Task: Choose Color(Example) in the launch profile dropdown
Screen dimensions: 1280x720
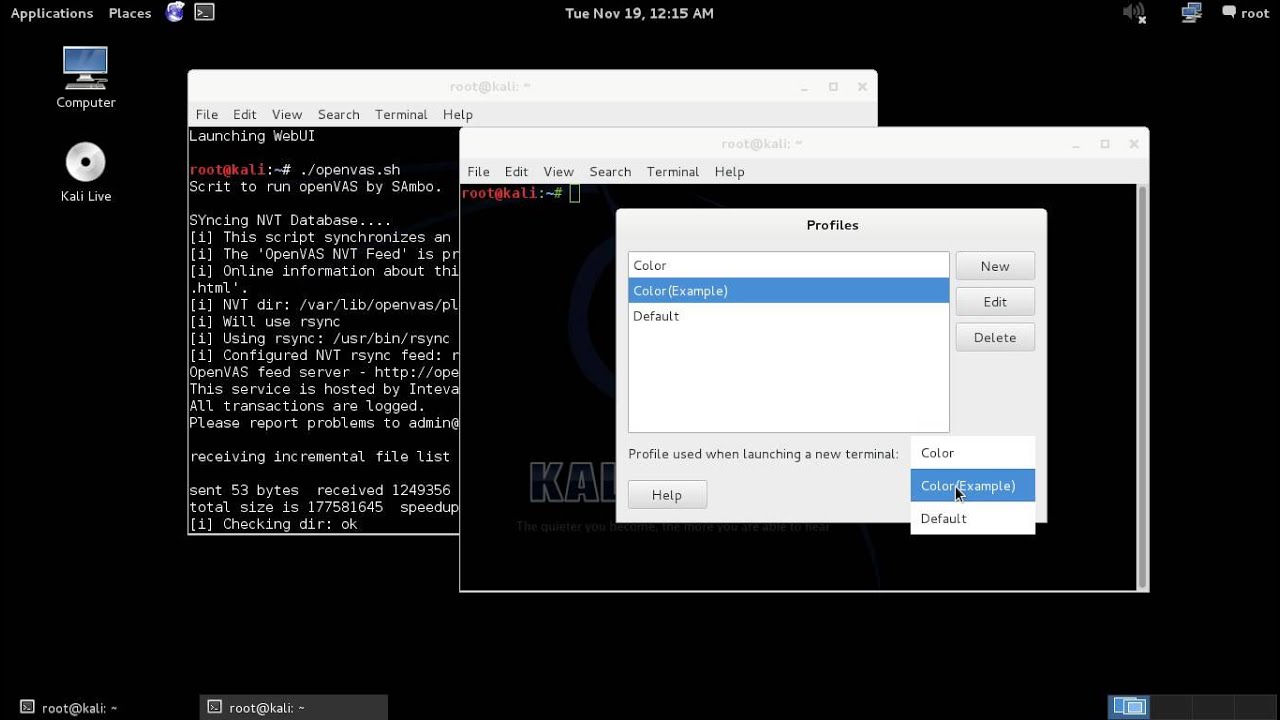Action: (x=972, y=486)
